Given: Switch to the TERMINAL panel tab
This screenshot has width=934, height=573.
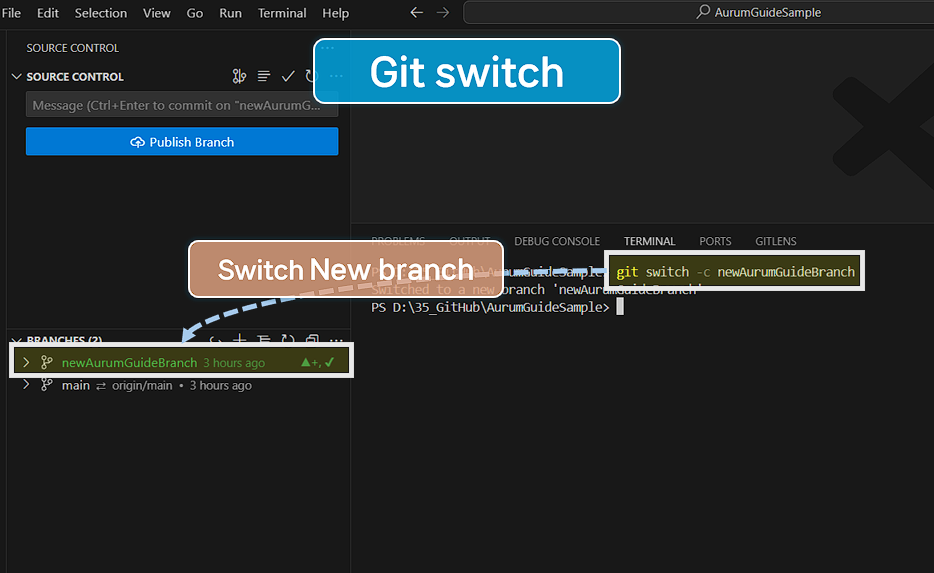Looking at the screenshot, I should (x=649, y=241).
